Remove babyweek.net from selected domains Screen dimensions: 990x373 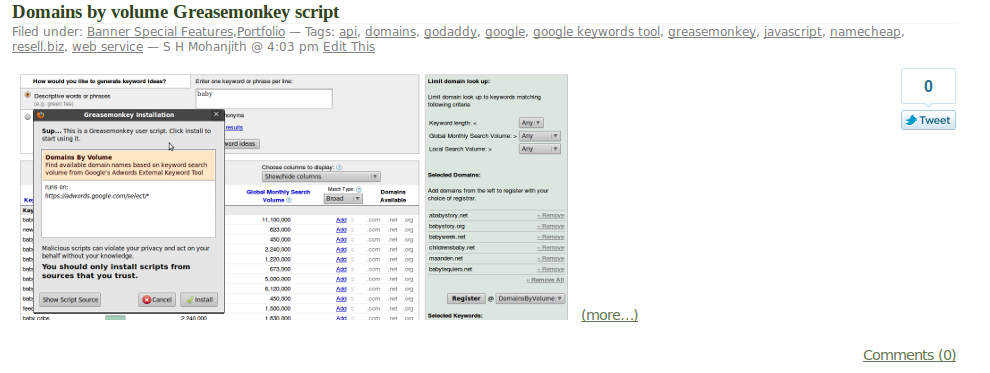[551, 237]
